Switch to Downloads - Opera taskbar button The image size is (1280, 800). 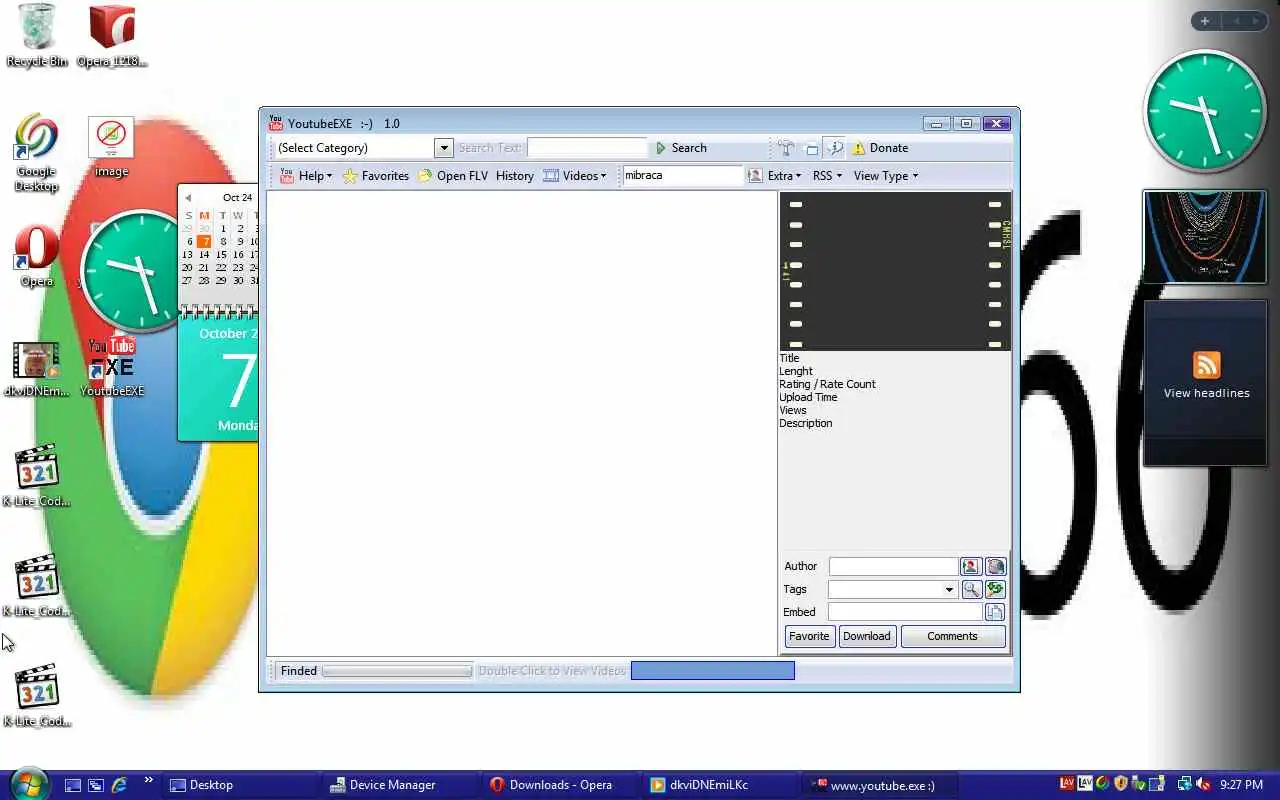pos(560,785)
